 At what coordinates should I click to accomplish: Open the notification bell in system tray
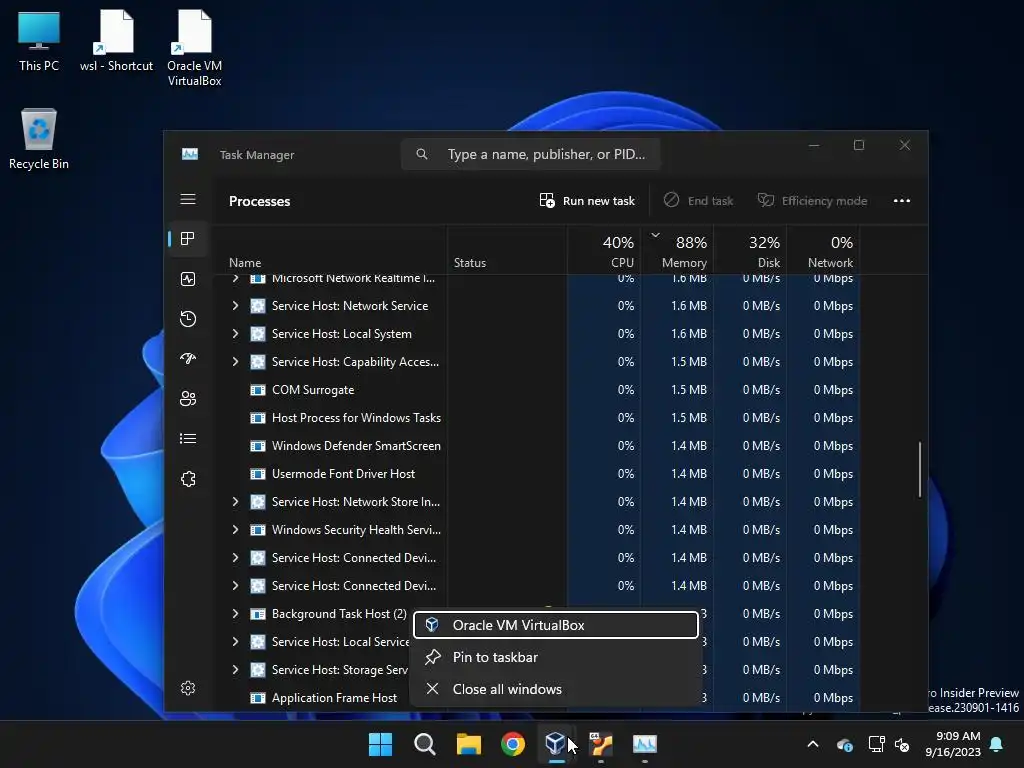[997, 744]
